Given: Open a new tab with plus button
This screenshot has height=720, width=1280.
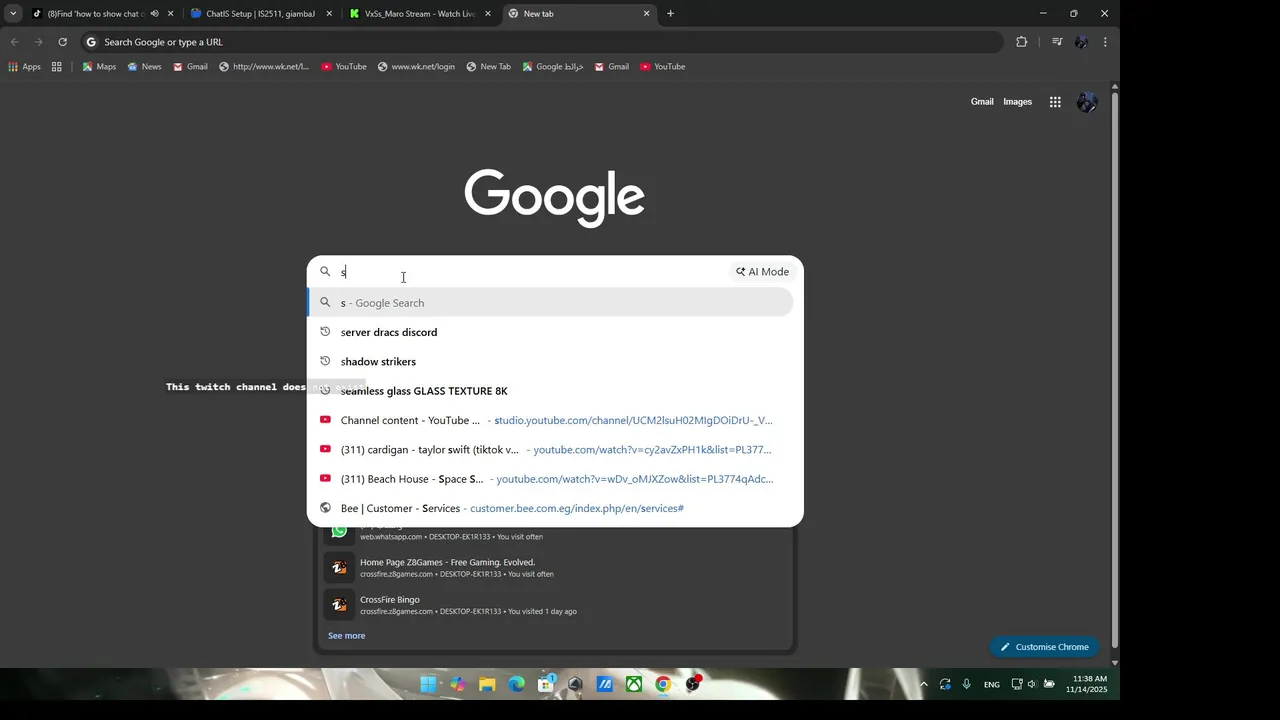Looking at the screenshot, I should coord(671,14).
